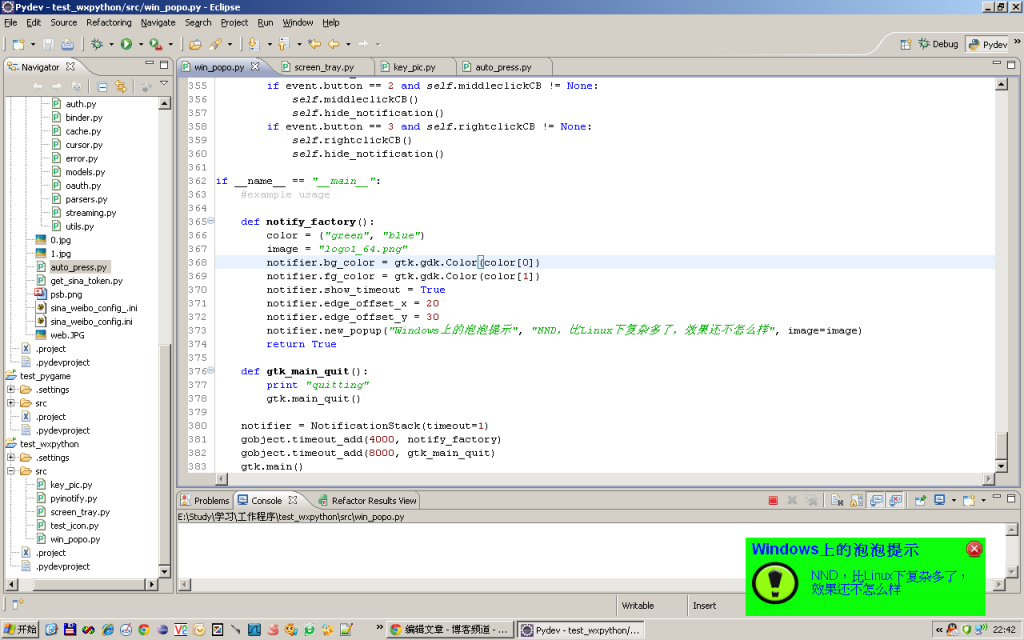The height and width of the screenshot is (640, 1024).
Task: Toggle Scroll Lock in Console toolbar
Action: [x=856, y=500]
